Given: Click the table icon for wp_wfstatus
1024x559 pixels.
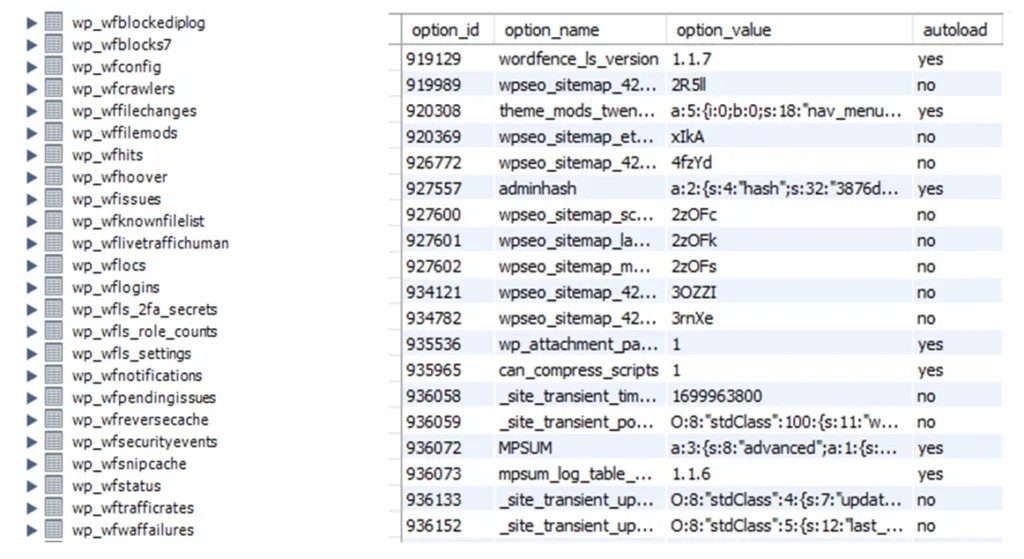Looking at the screenshot, I should (x=54, y=486).
